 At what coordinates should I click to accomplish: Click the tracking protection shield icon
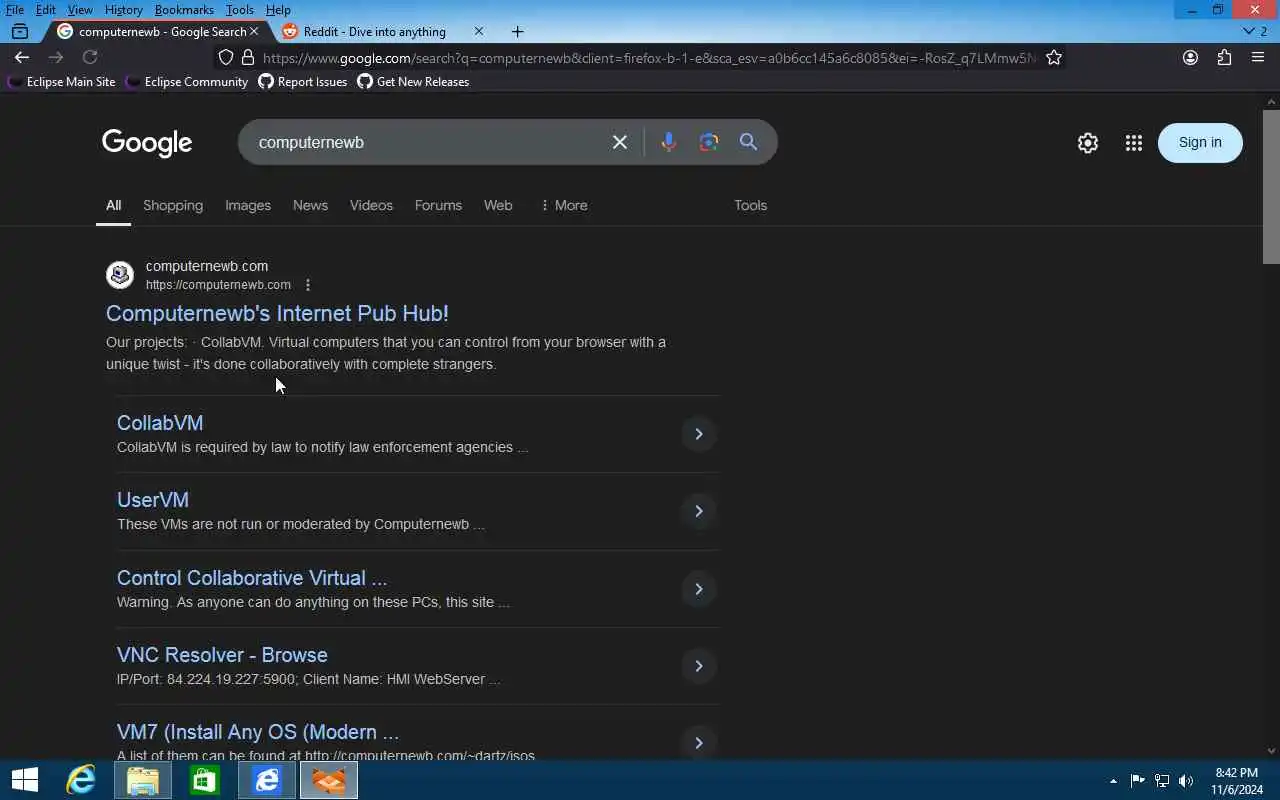point(226,57)
